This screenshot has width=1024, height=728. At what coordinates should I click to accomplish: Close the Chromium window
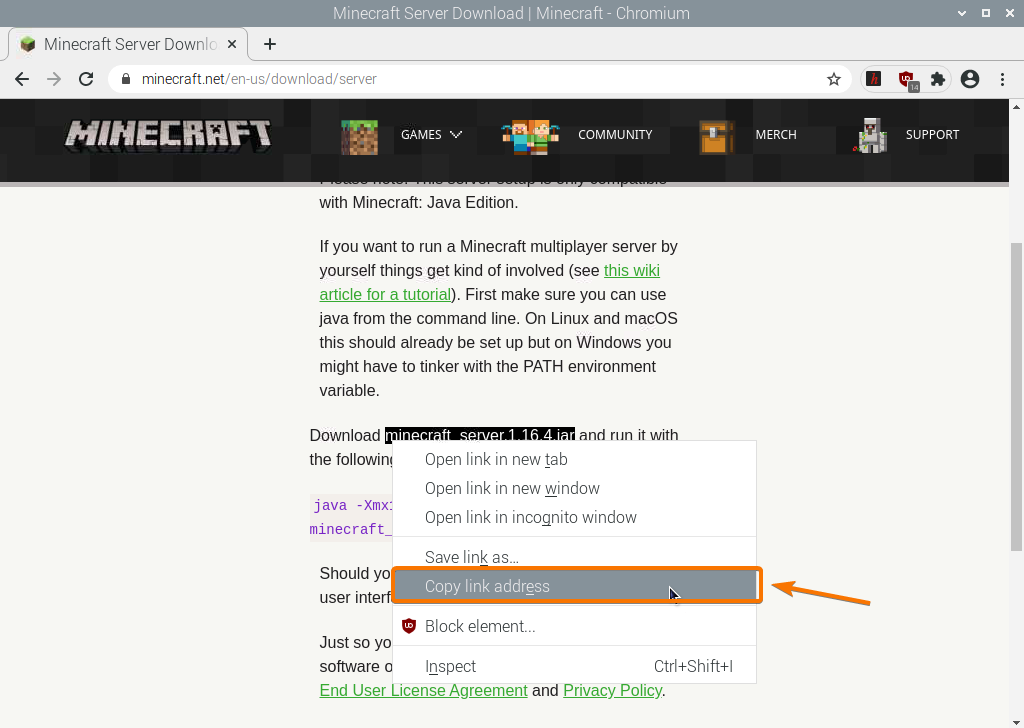click(1010, 13)
